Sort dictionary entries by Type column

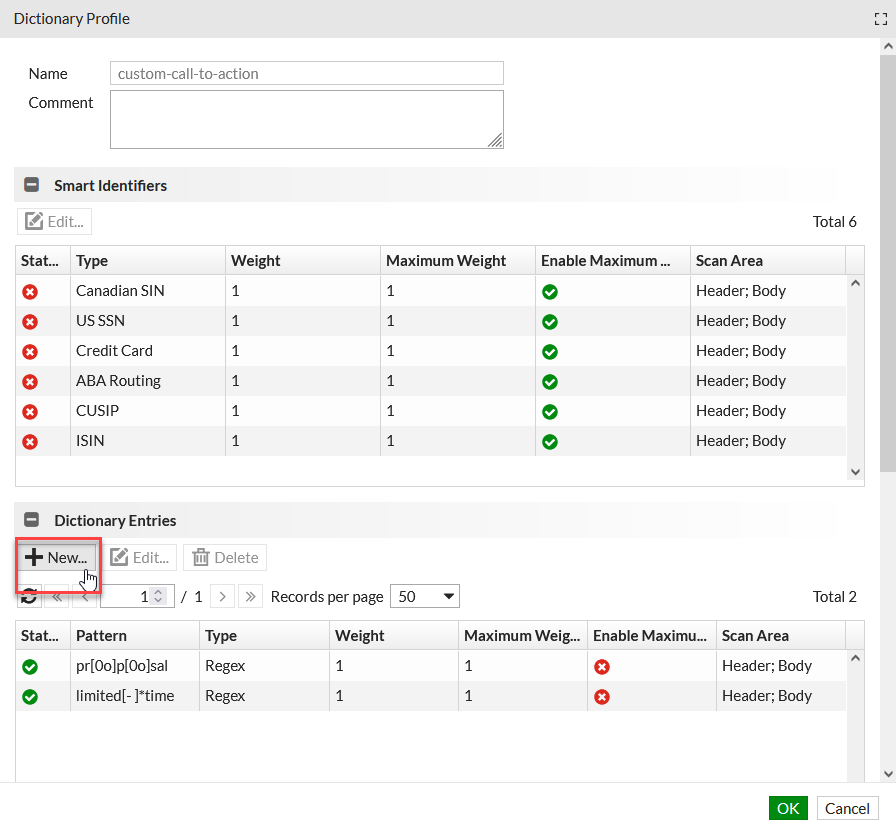264,635
